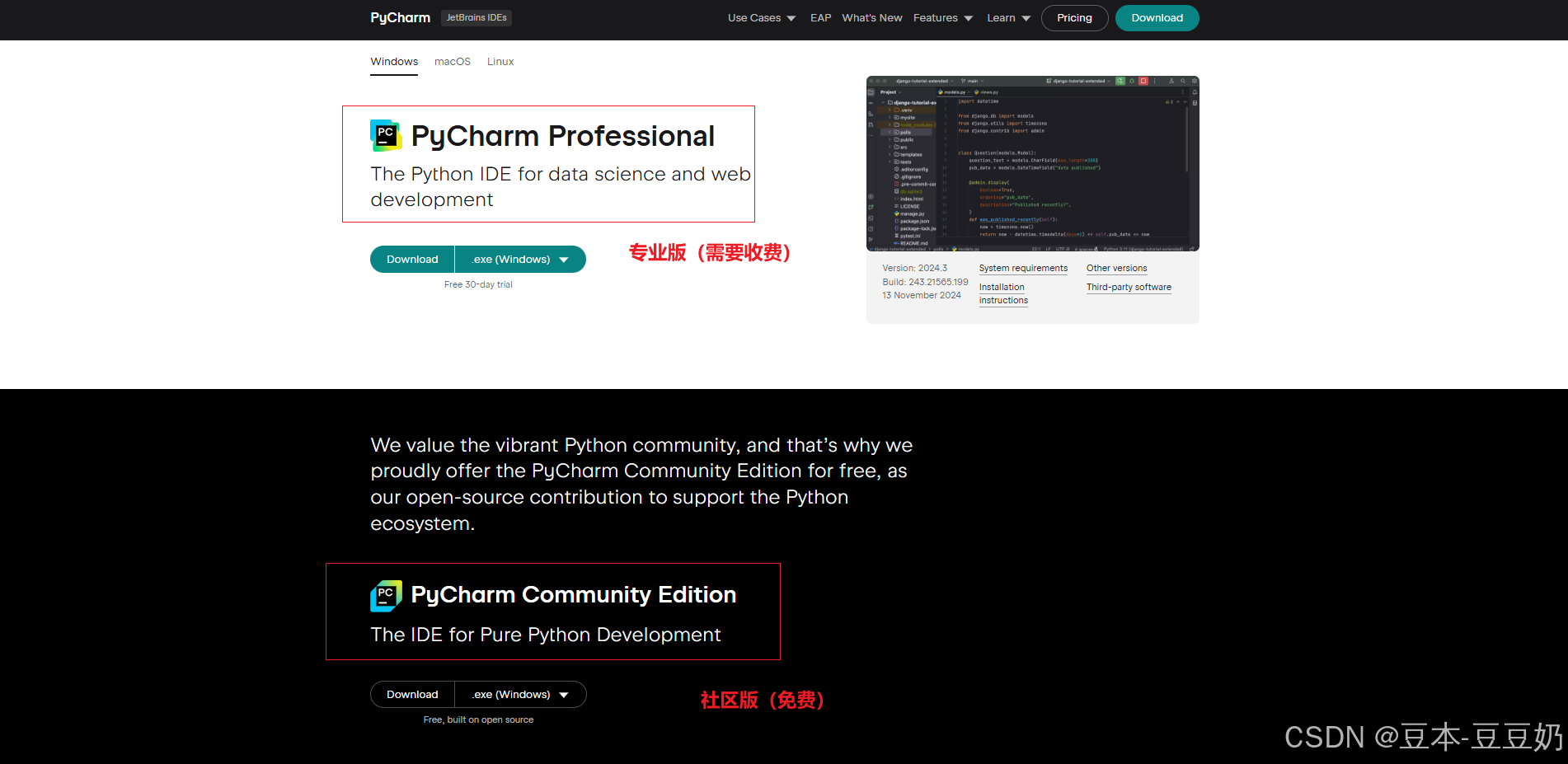
Task: Open the JetBrains IDEs badge
Action: pyautogui.click(x=477, y=17)
